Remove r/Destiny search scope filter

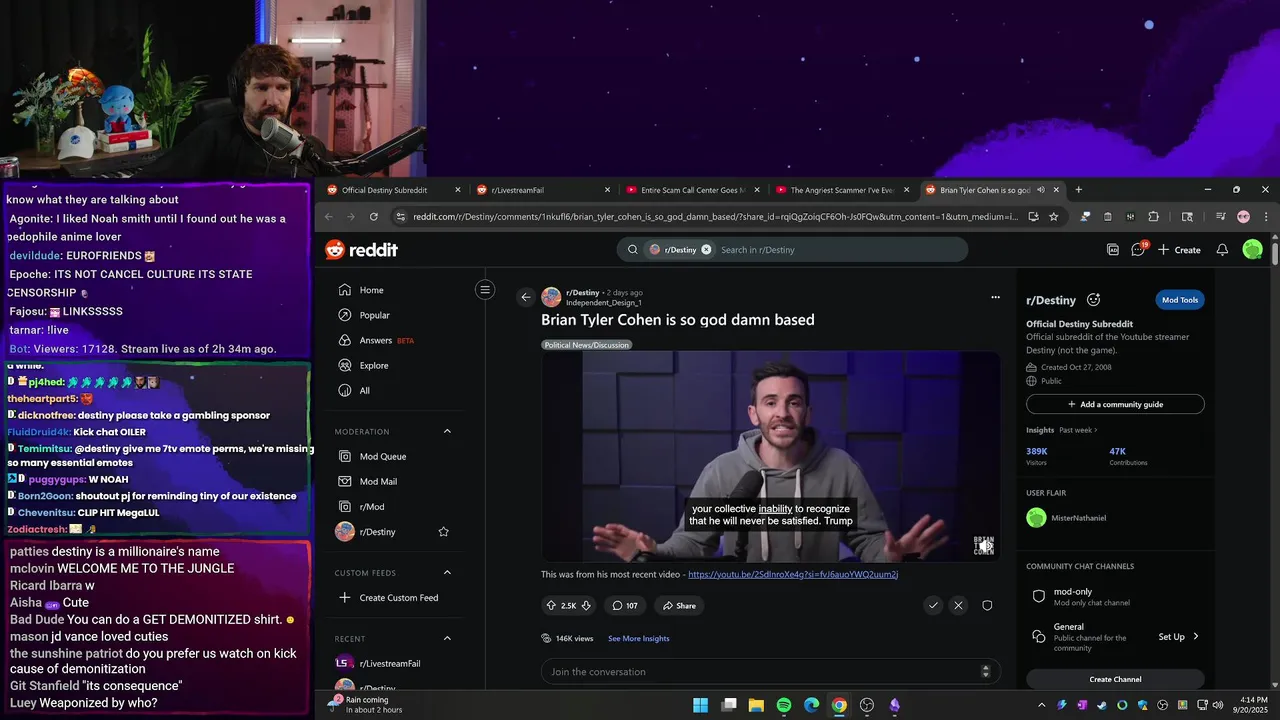706,250
